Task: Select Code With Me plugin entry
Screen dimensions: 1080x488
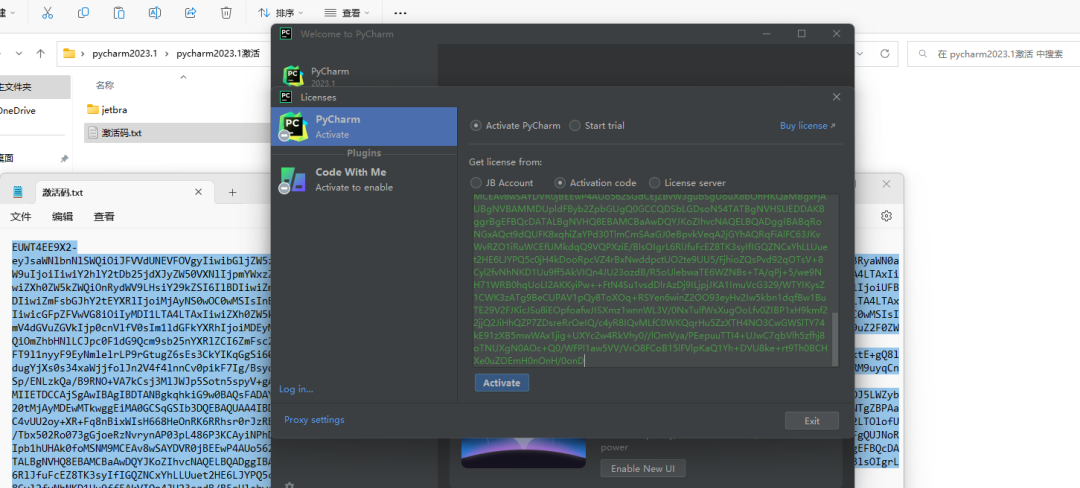Action: (364, 179)
